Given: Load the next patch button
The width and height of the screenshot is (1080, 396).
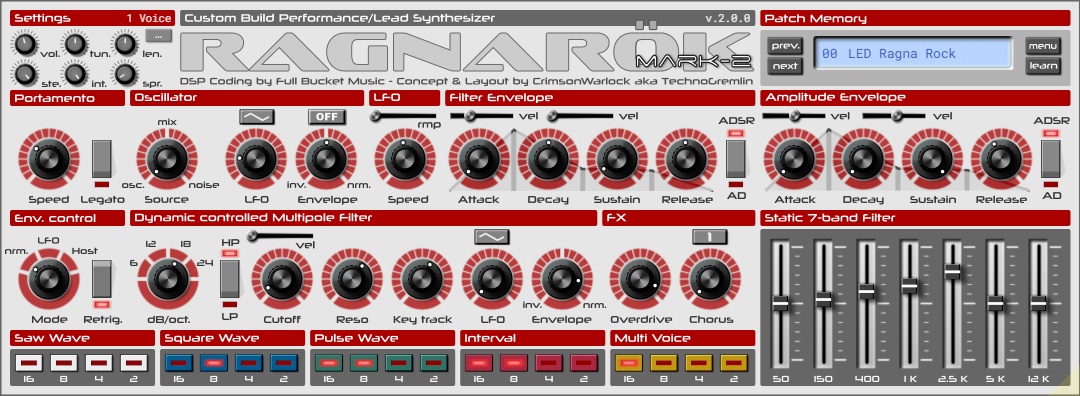Looking at the screenshot, I should [785, 67].
